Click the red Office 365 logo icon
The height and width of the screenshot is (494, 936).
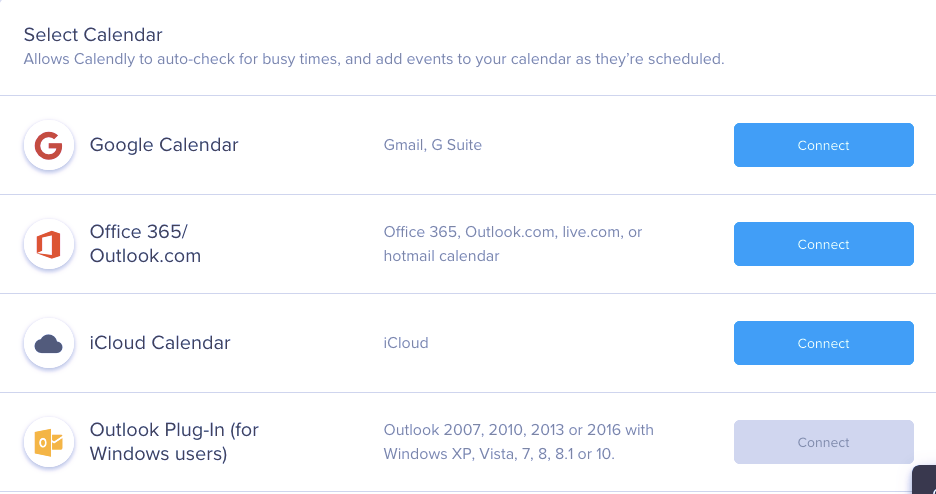(x=48, y=244)
